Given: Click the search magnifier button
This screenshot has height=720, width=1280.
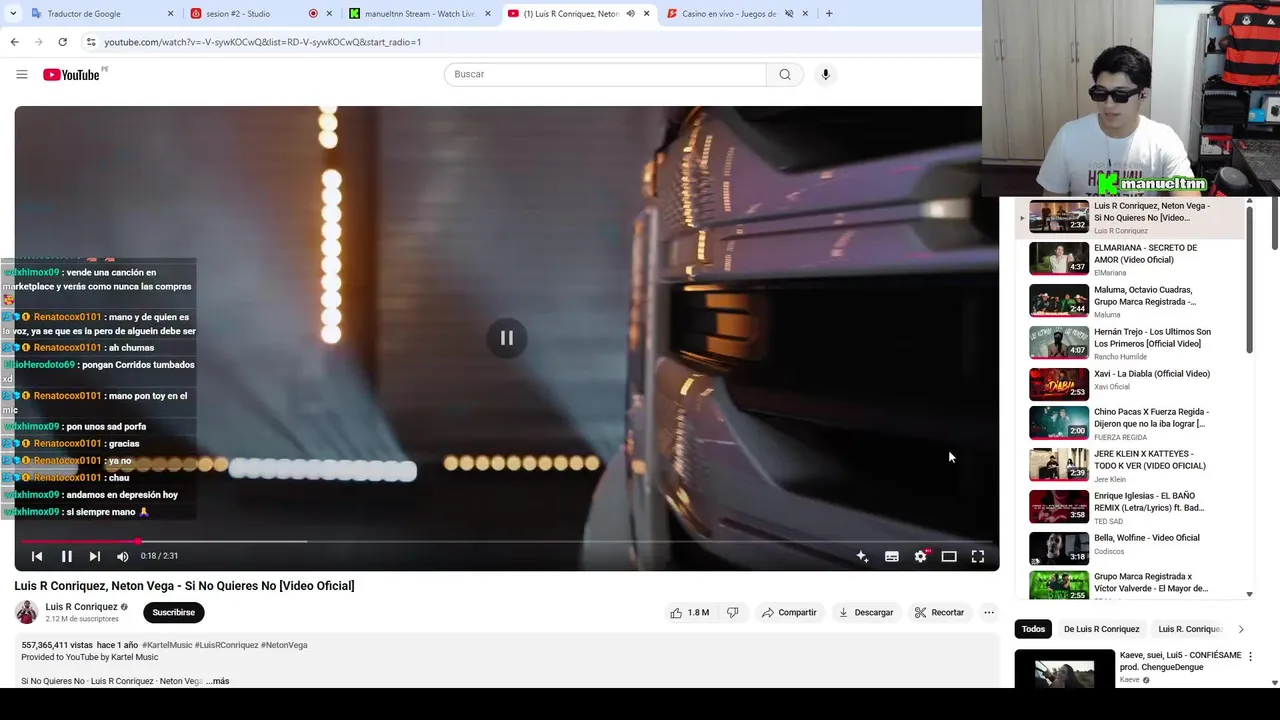Looking at the screenshot, I should click(x=785, y=74).
